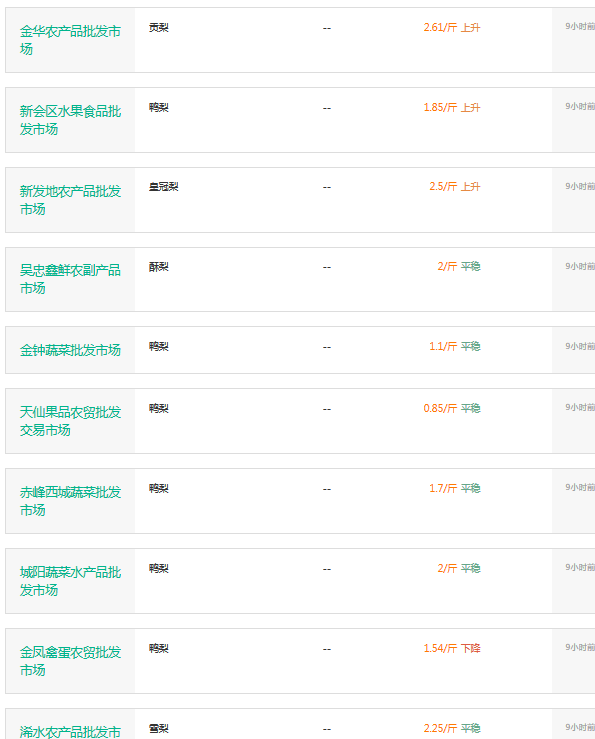Select the 雪梨 product name
Viewport: 595px width, 739px height.
[x=159, y=729]
